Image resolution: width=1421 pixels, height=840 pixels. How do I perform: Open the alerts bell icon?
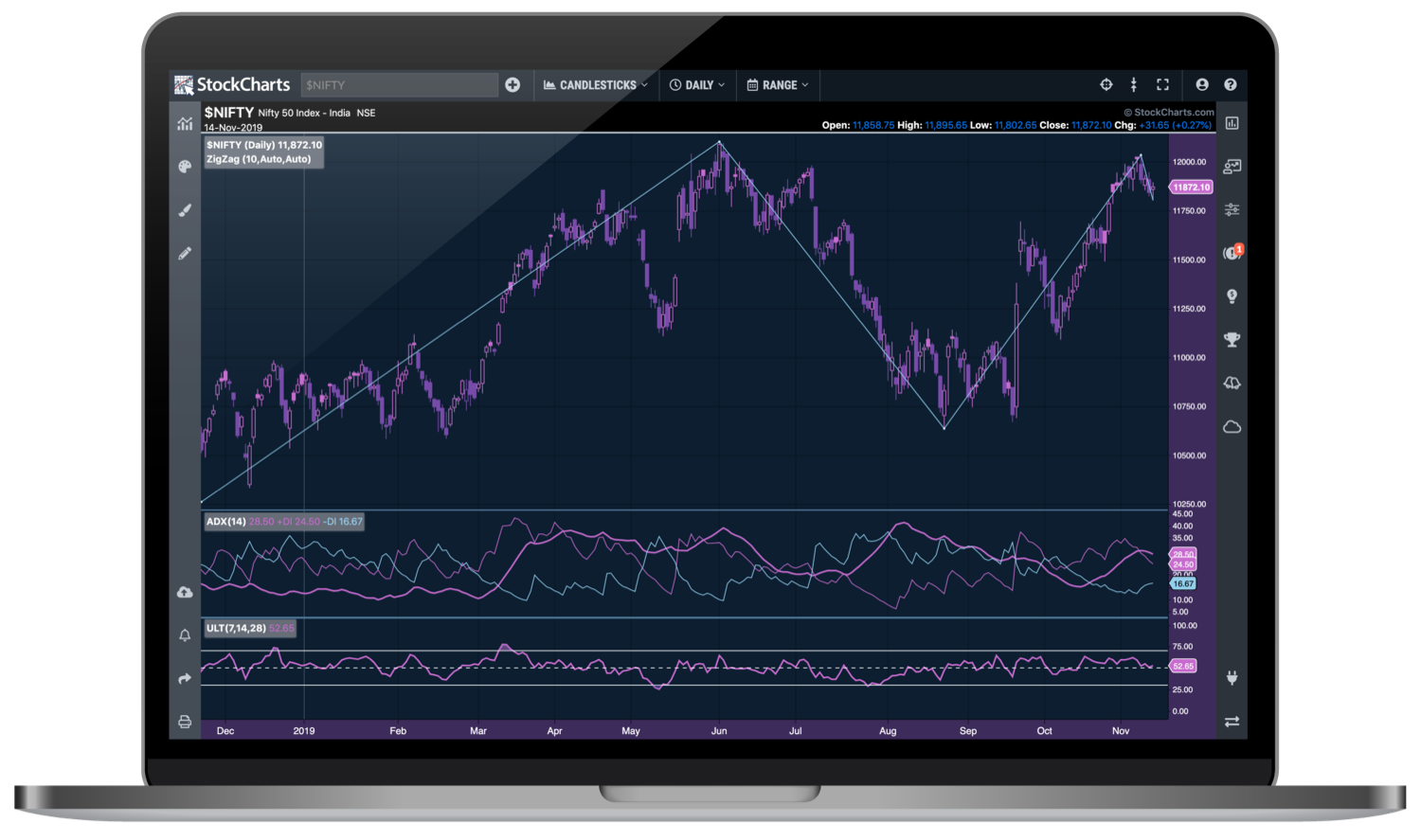pos(185,635)
